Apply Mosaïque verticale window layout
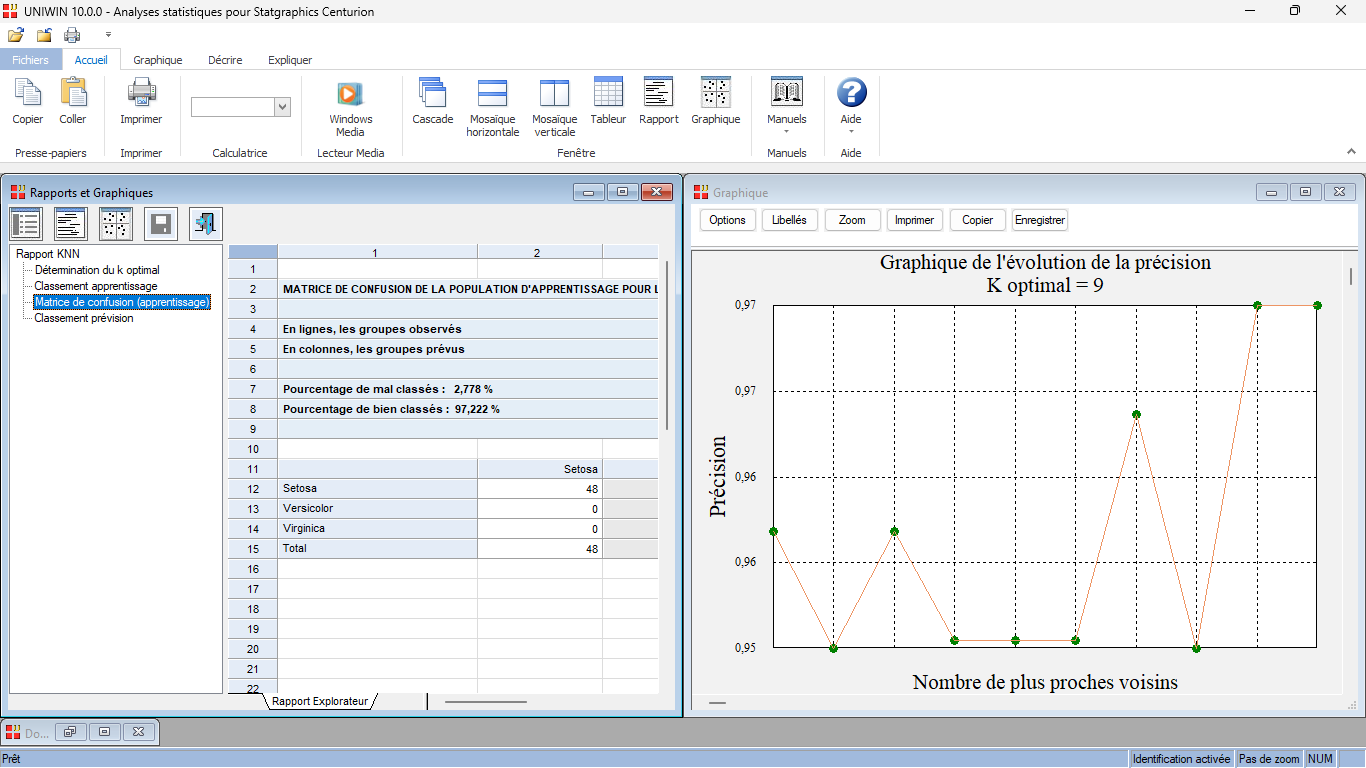Image resolution: width=1366 pixels, height=768 pixels. (554, 93)
